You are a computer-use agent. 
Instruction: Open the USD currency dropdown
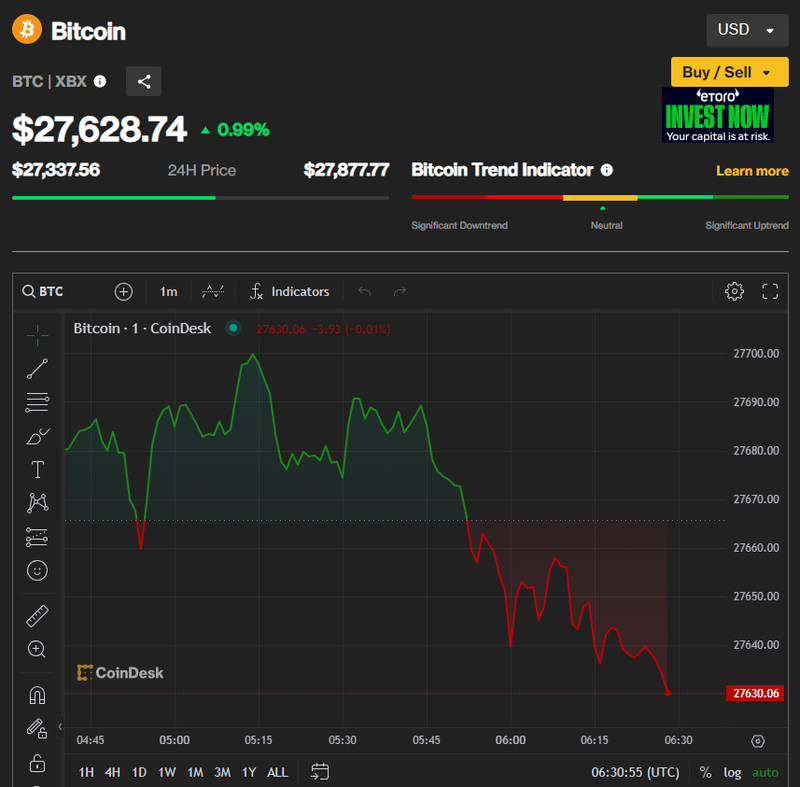pos(746,30)
